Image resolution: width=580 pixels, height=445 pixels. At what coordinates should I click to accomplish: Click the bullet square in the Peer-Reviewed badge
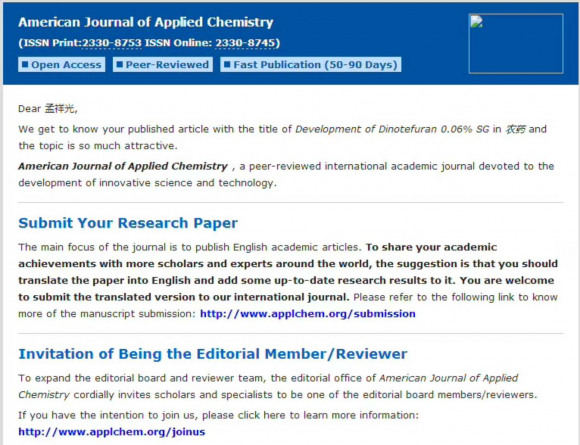coord(120,65)
